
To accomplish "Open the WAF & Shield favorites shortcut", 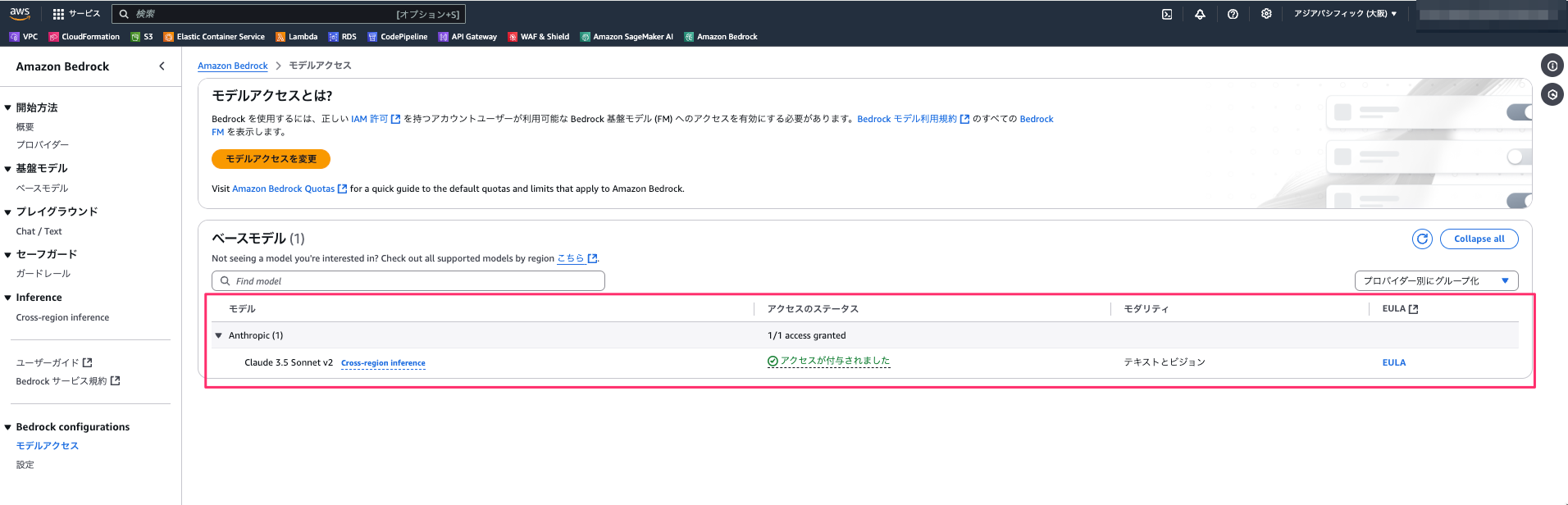I will tap(539, 37).
